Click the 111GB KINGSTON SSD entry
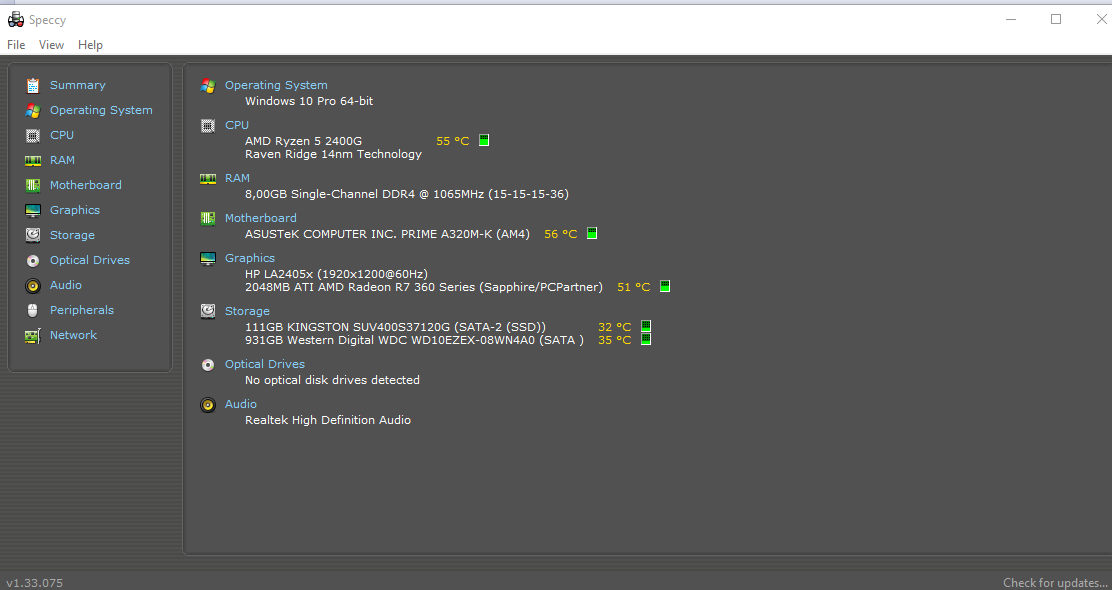This screenshot has width=1112, height=590. [x=395, y=327]
